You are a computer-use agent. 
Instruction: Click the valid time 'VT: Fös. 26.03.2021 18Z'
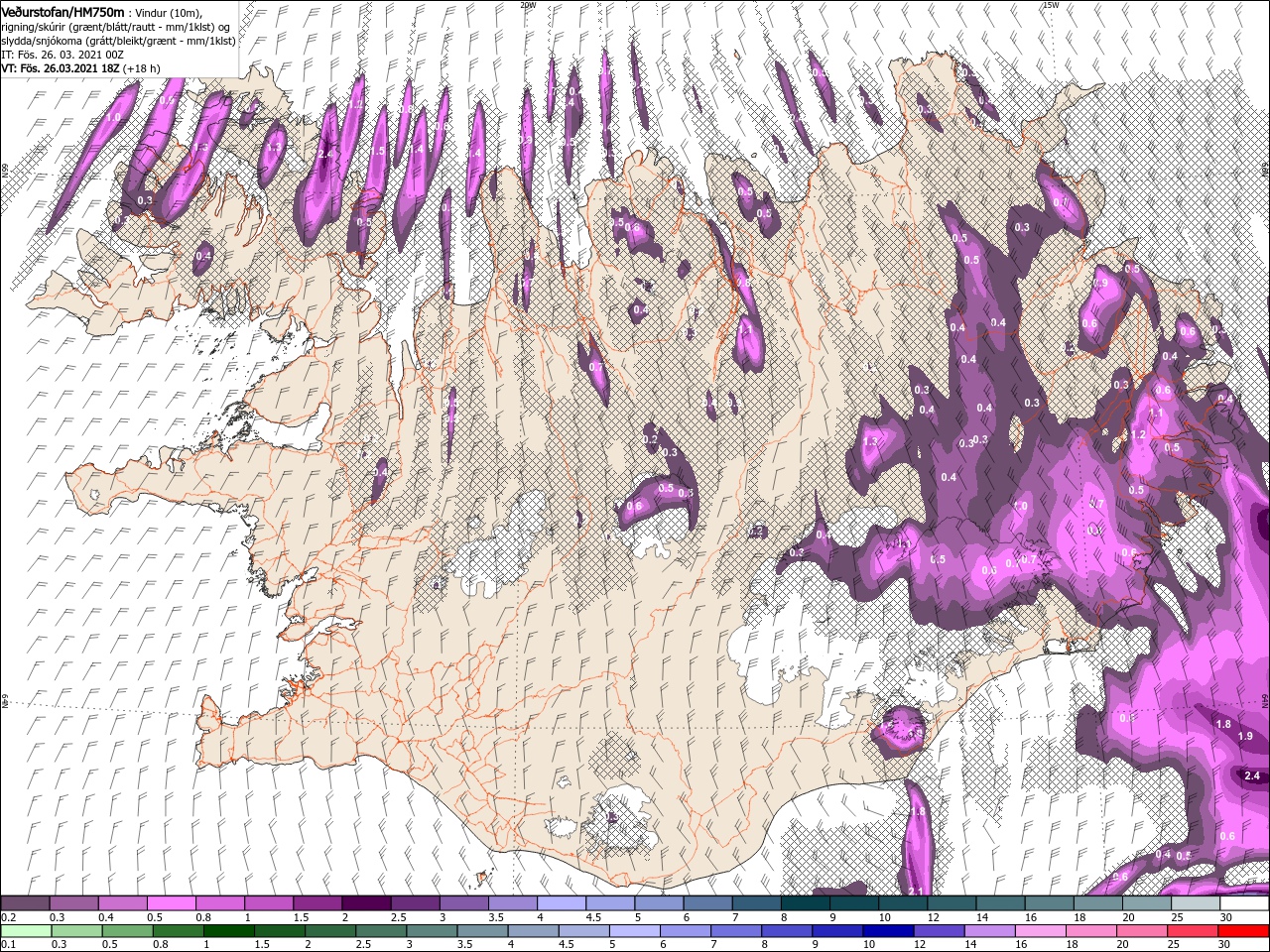coord(63,67)
